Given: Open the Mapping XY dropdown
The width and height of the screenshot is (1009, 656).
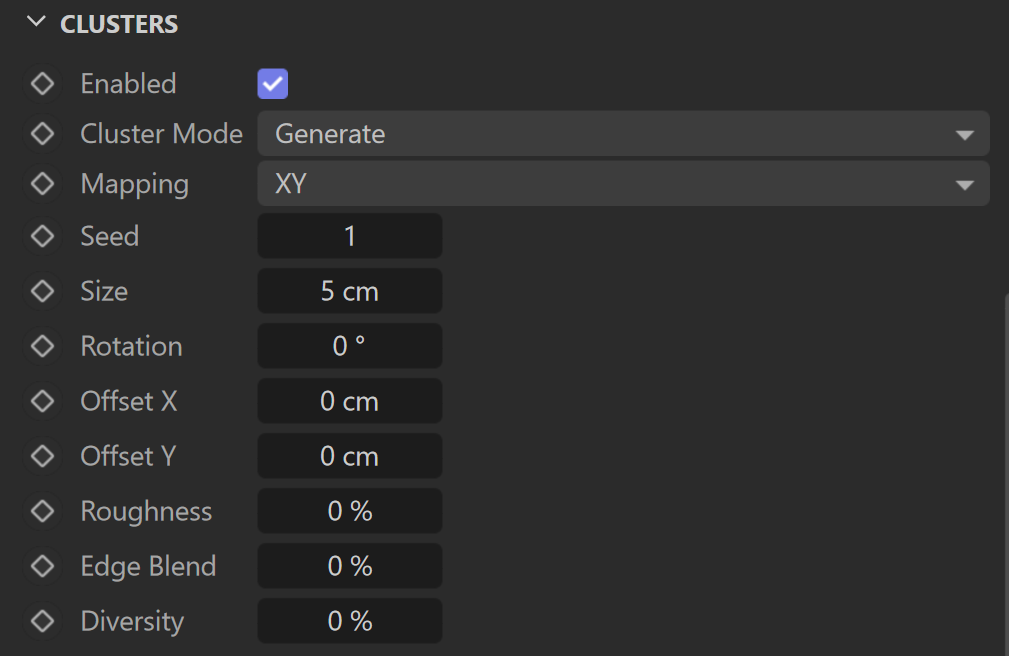Looking at the screenshot, I should click(x=624, y=184).
